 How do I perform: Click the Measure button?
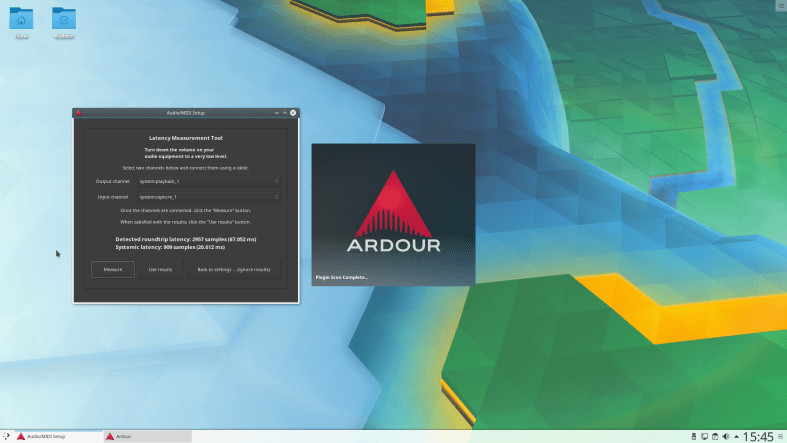[113, 269]
